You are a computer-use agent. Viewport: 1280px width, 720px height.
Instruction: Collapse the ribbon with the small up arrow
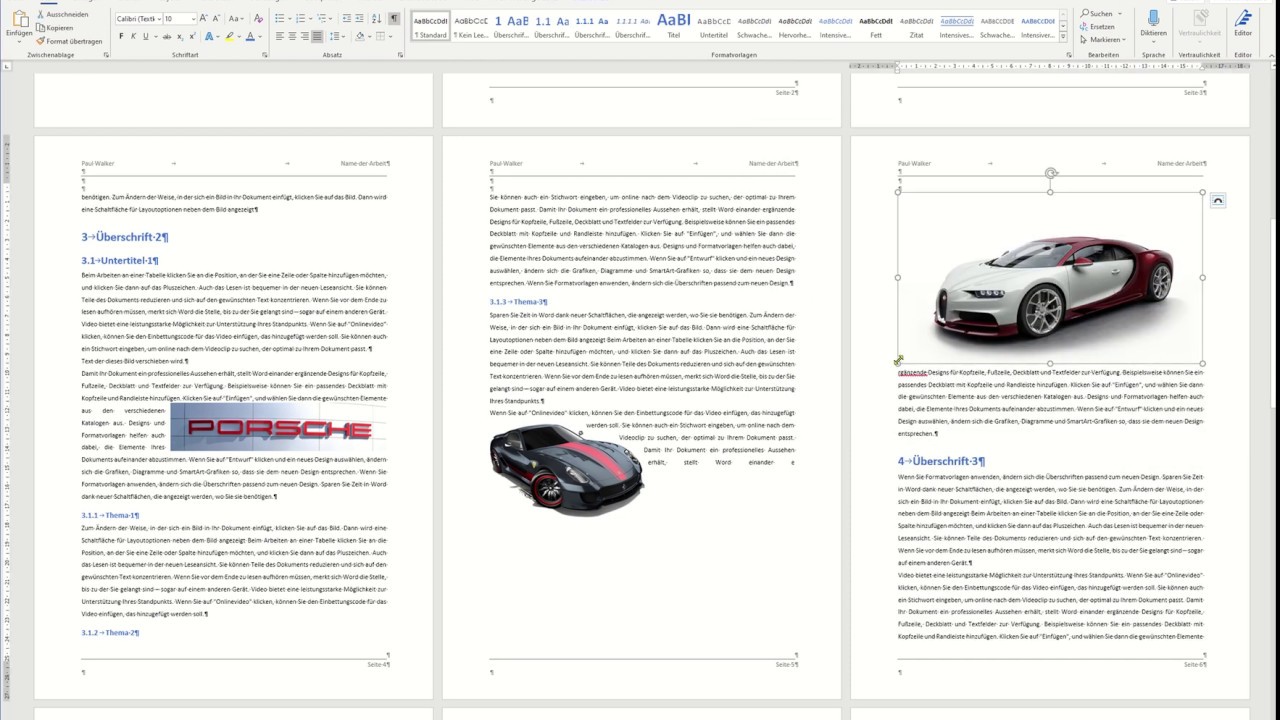[x=1270, y=55]
